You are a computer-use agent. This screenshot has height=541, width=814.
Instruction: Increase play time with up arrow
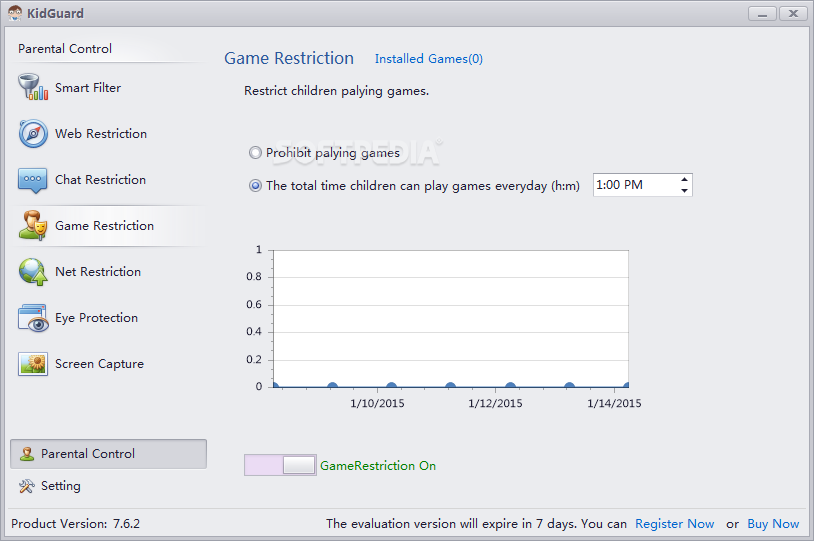coord(684,179)
